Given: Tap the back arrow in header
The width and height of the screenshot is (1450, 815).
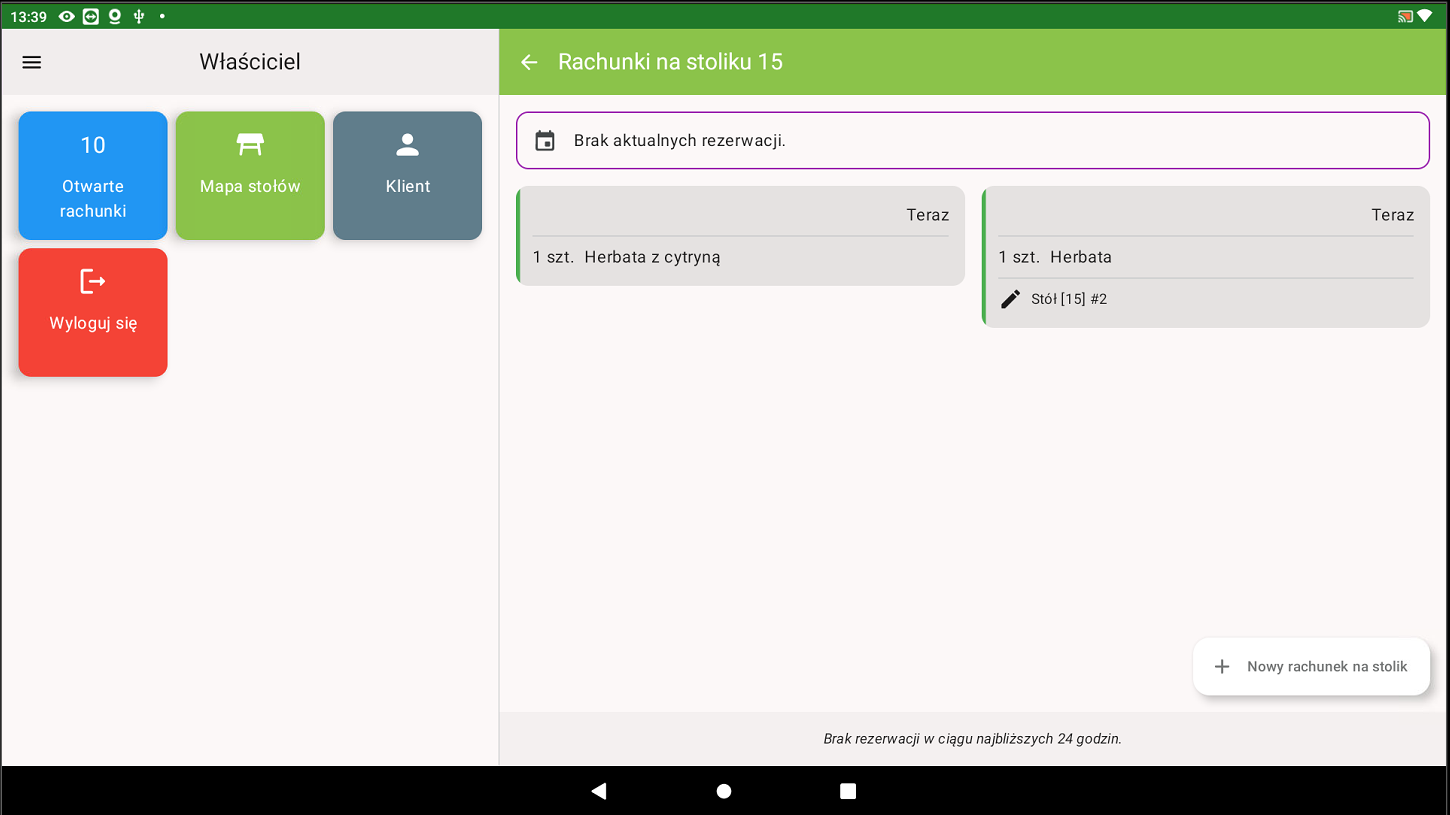Looking at the screenshot, I should click(x=529, y=62).
